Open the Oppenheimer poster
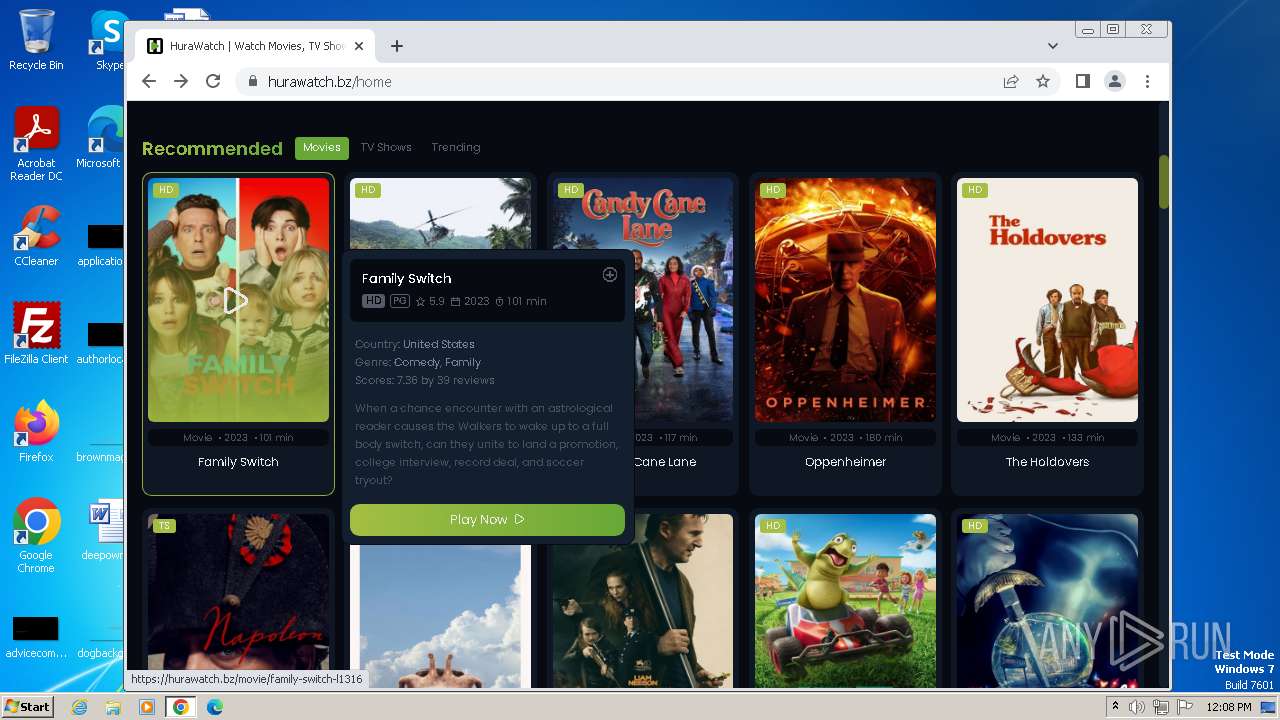1280x720 pixels. (x=845, y=300)
